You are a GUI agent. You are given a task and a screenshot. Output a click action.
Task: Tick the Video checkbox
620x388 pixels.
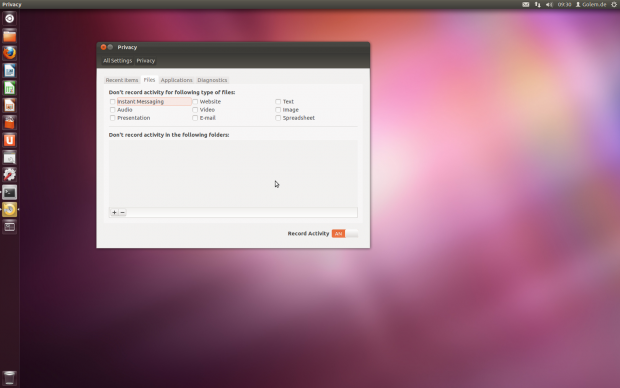(x=195, y=110)
